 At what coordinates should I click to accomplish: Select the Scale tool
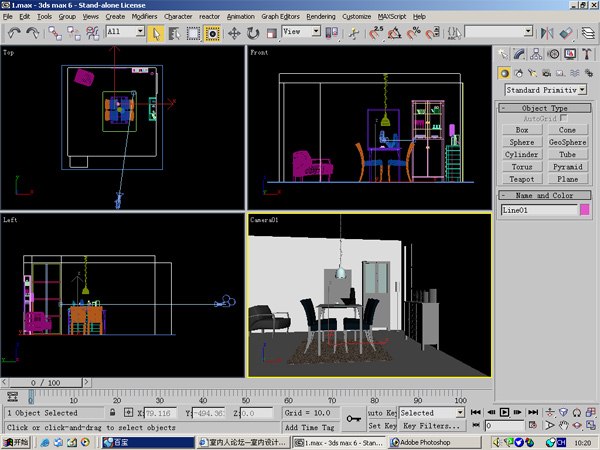(271, 33)
